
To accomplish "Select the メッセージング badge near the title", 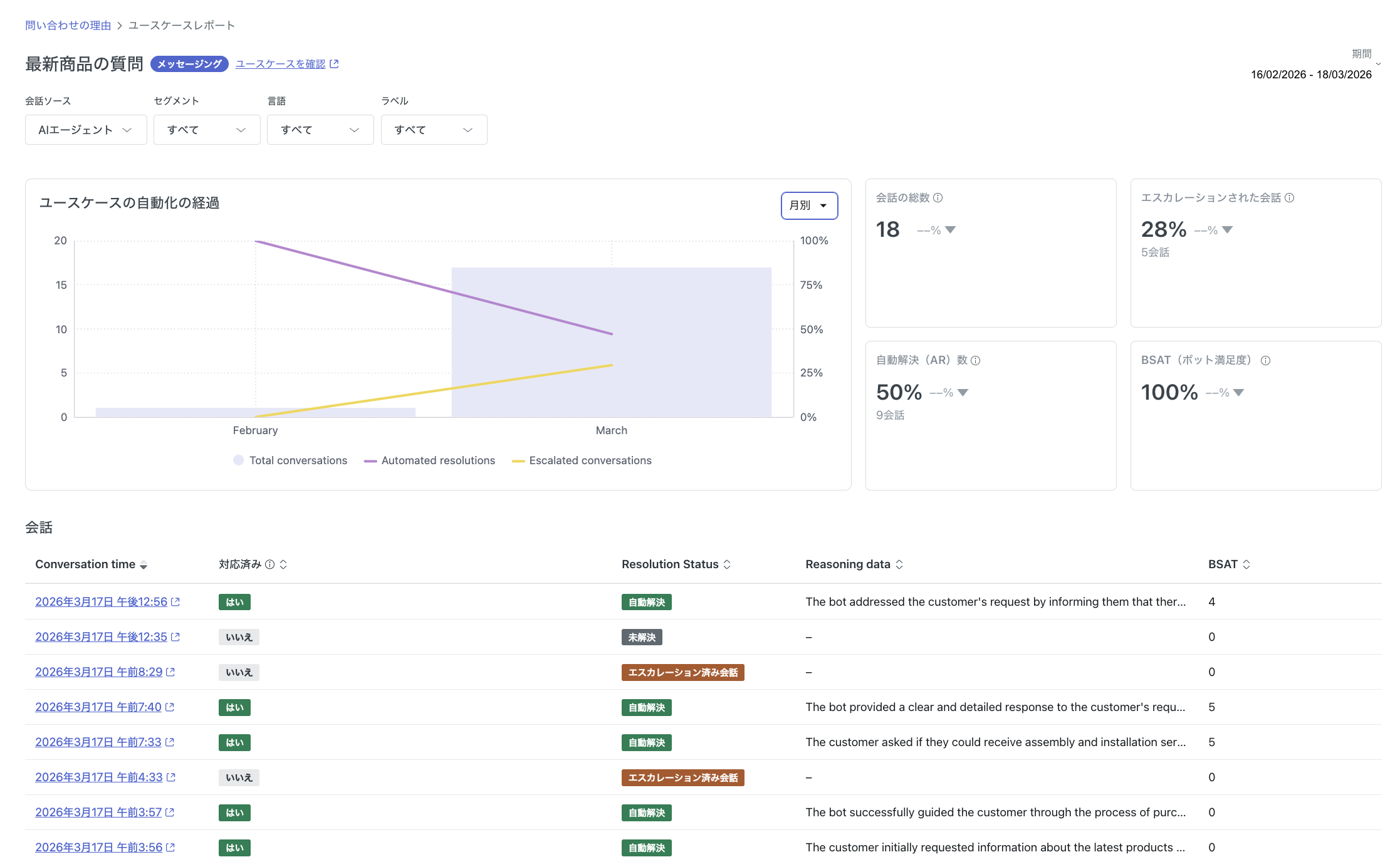I will (x=189, y=63).
